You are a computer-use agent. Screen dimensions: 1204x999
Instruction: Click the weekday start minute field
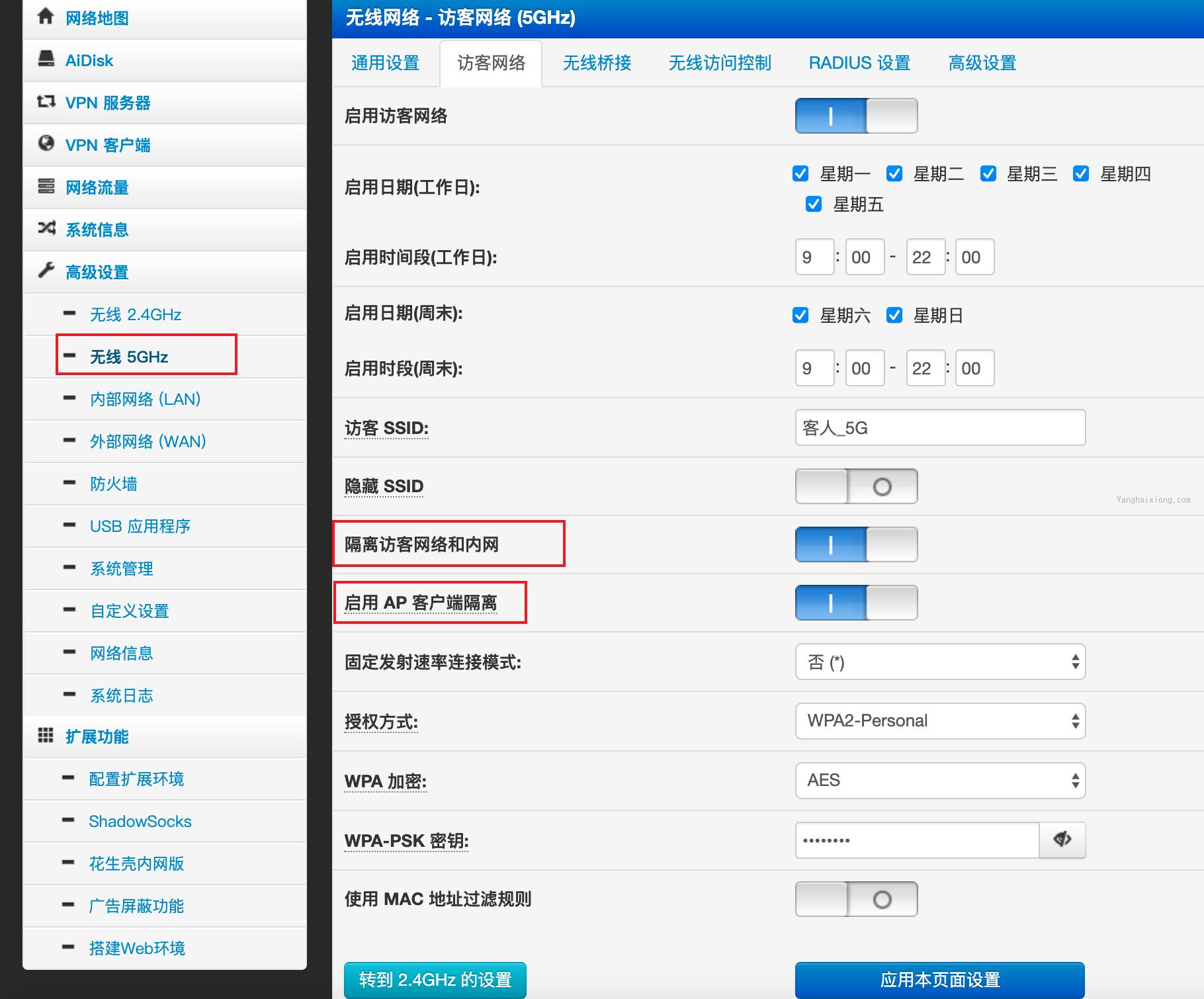865,257
